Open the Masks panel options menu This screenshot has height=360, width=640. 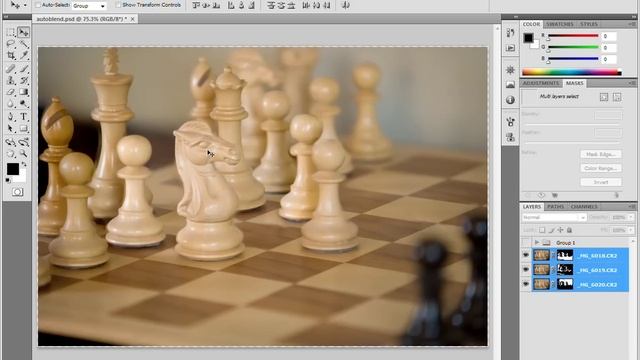pyautogui.click(x=632, y=83)
